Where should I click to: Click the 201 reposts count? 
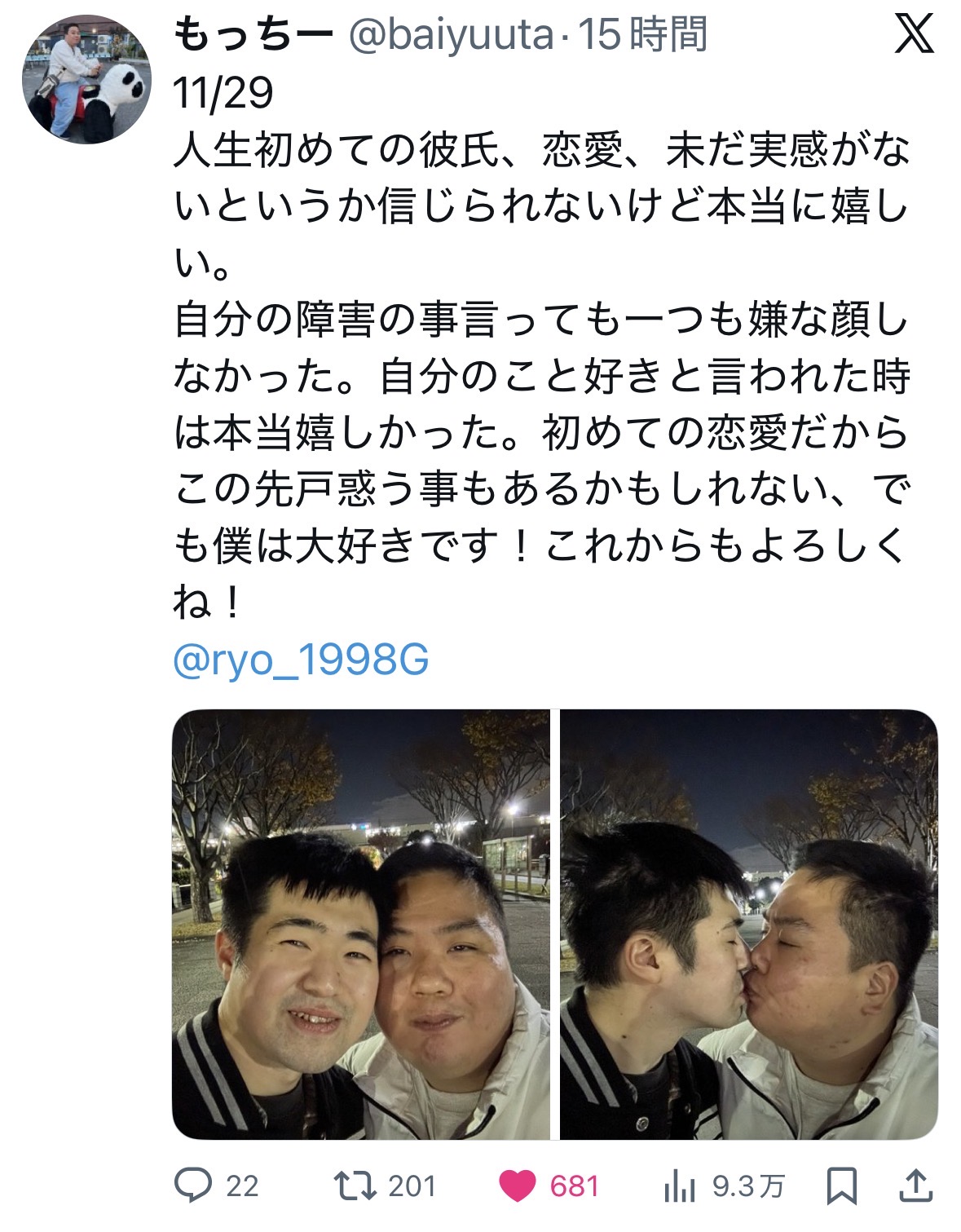(412, 1186)
